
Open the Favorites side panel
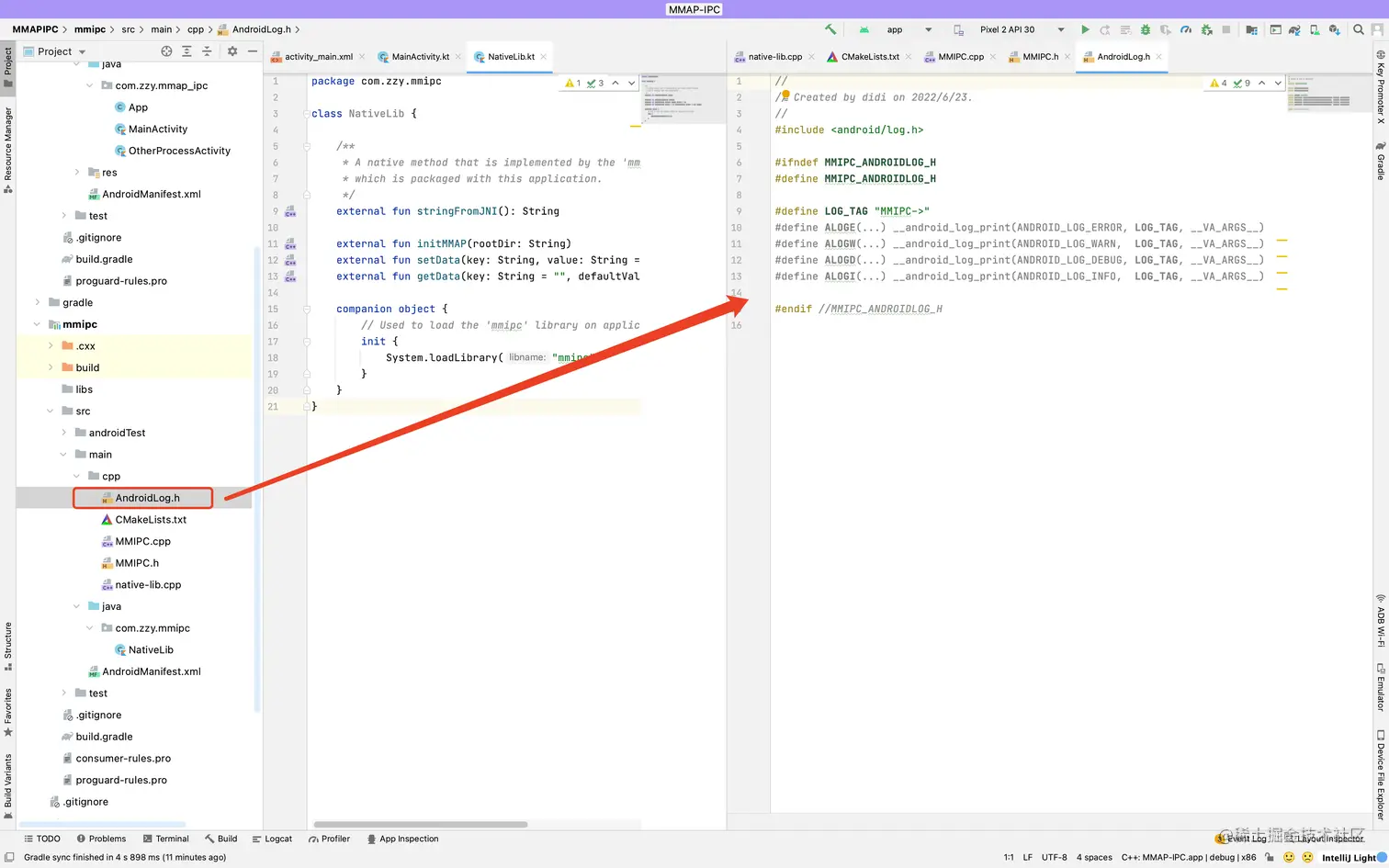[x=8, y=712]
